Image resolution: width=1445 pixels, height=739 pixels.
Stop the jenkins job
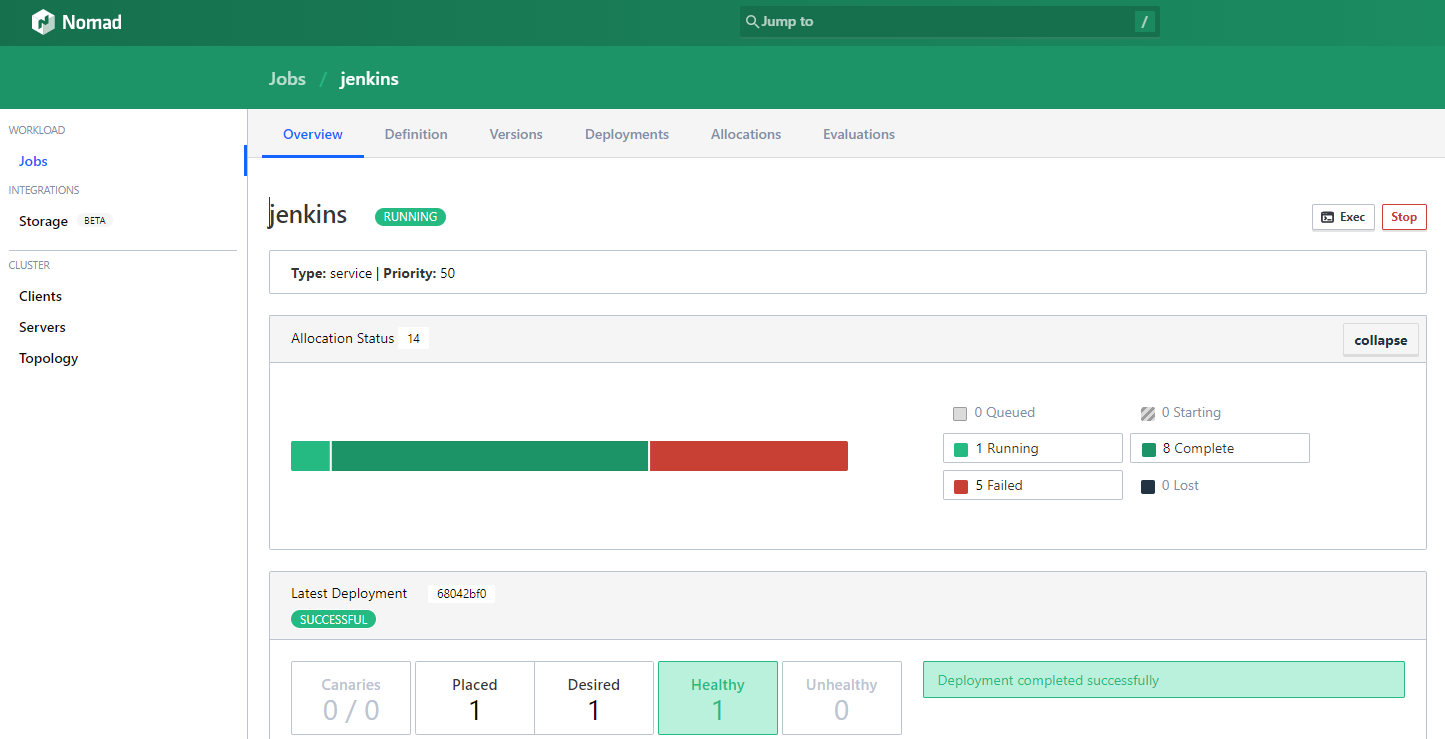click(x=1404, y=217)
